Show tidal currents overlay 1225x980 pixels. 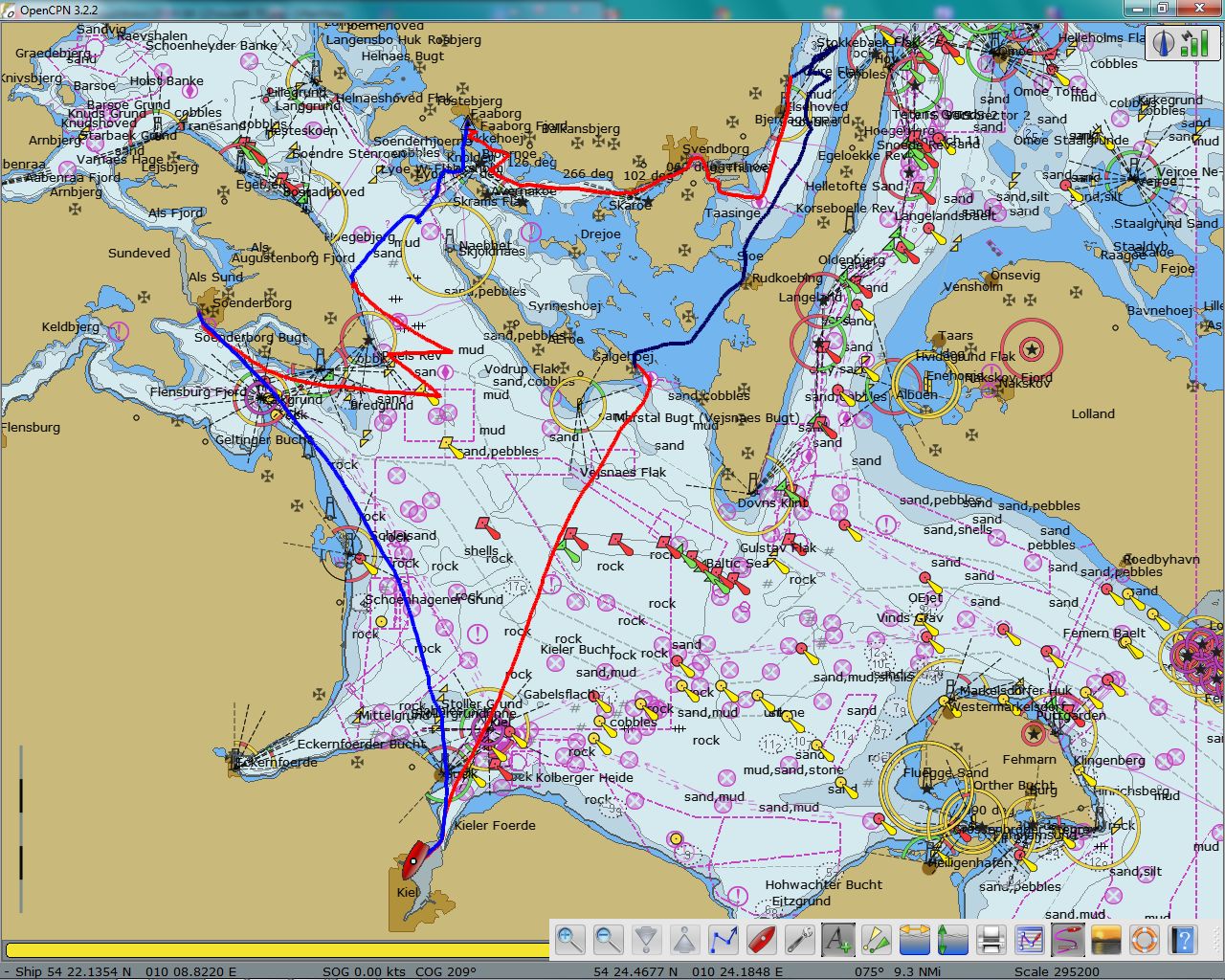[x=915, y=940]
